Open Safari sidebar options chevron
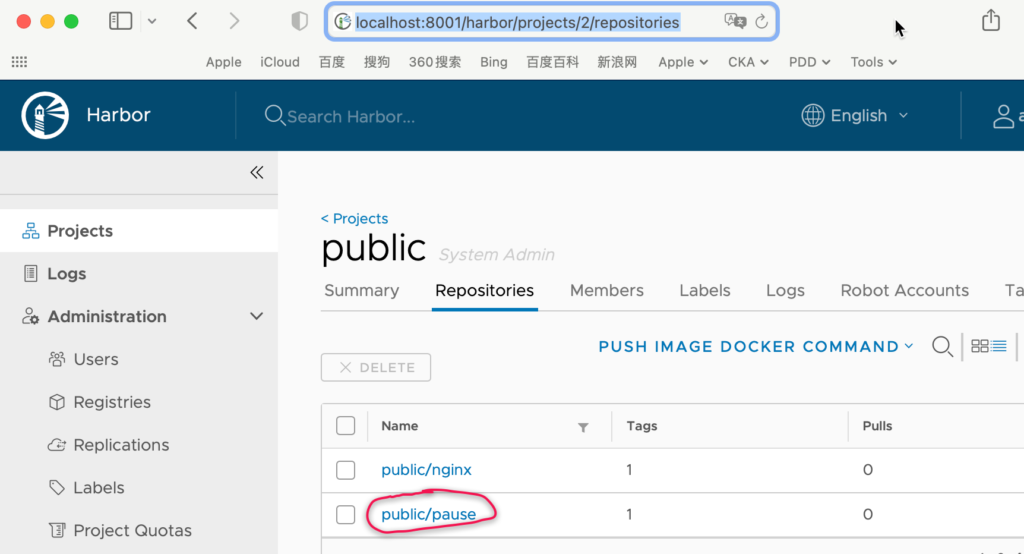The image size is (1024, 554). point(152,22)
